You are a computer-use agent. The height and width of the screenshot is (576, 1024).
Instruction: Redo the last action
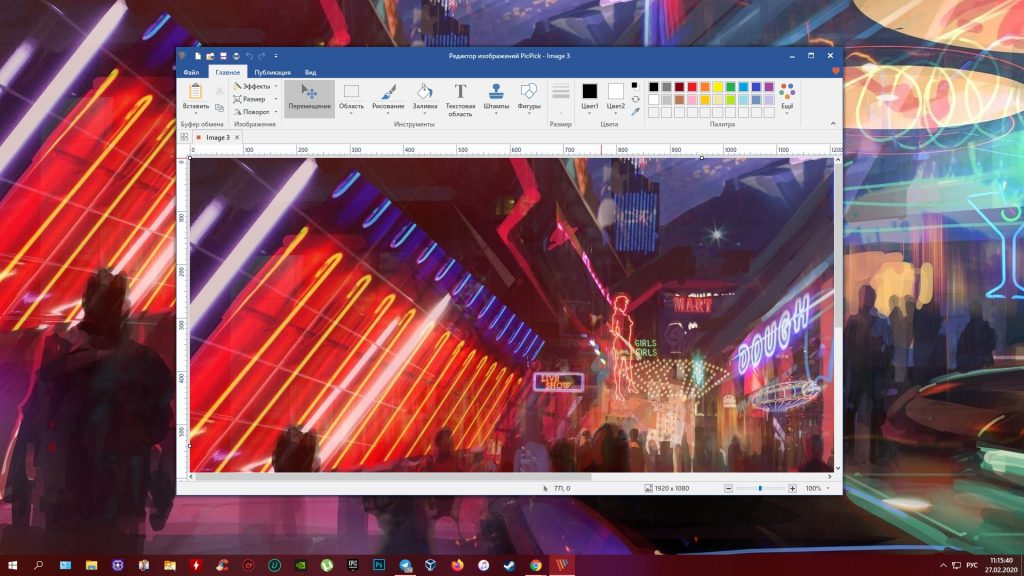point(262,56)
